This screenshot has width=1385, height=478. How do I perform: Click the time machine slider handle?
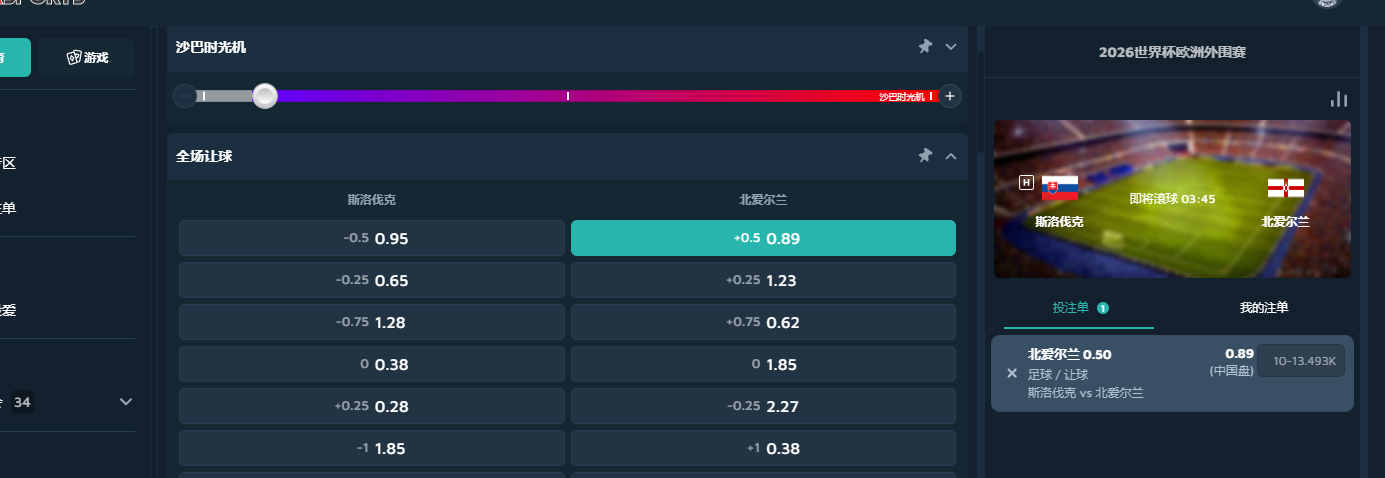[x=265, y=96]
